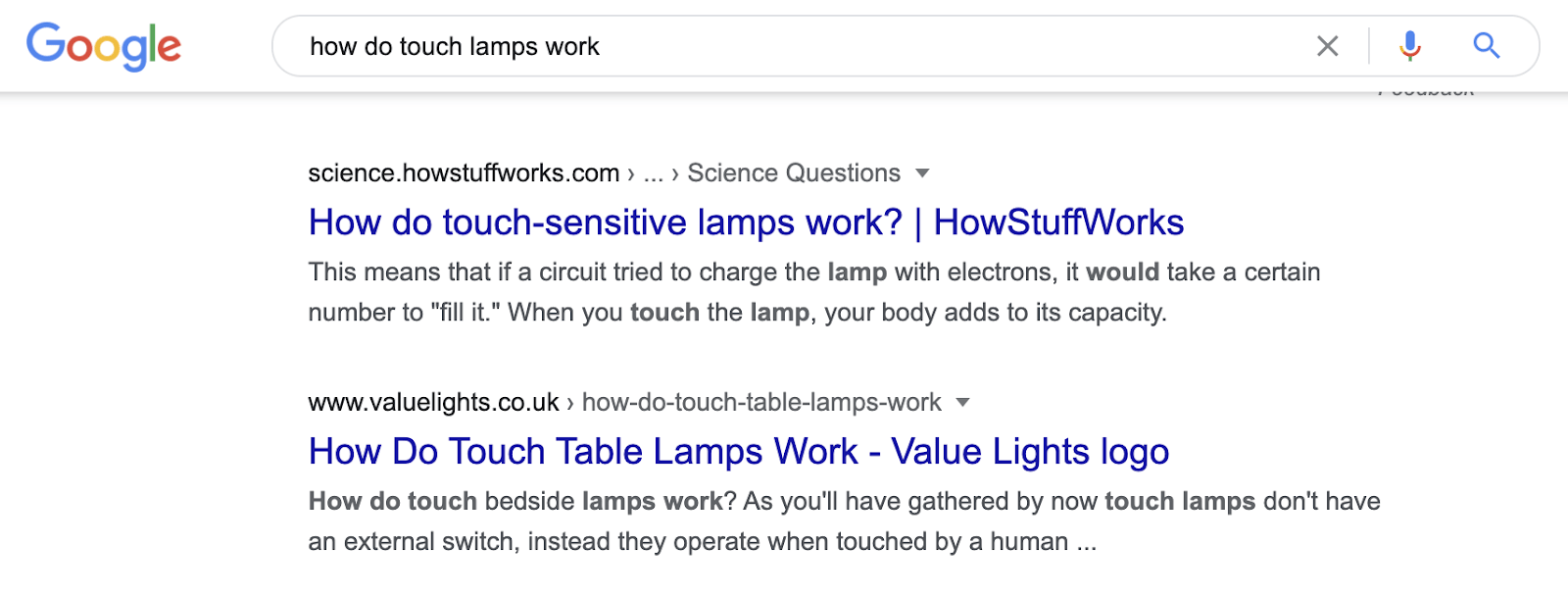1568x594 pixels.
Task: Select the "Science Questions" breadcrumb
Action: pos(793,173)
